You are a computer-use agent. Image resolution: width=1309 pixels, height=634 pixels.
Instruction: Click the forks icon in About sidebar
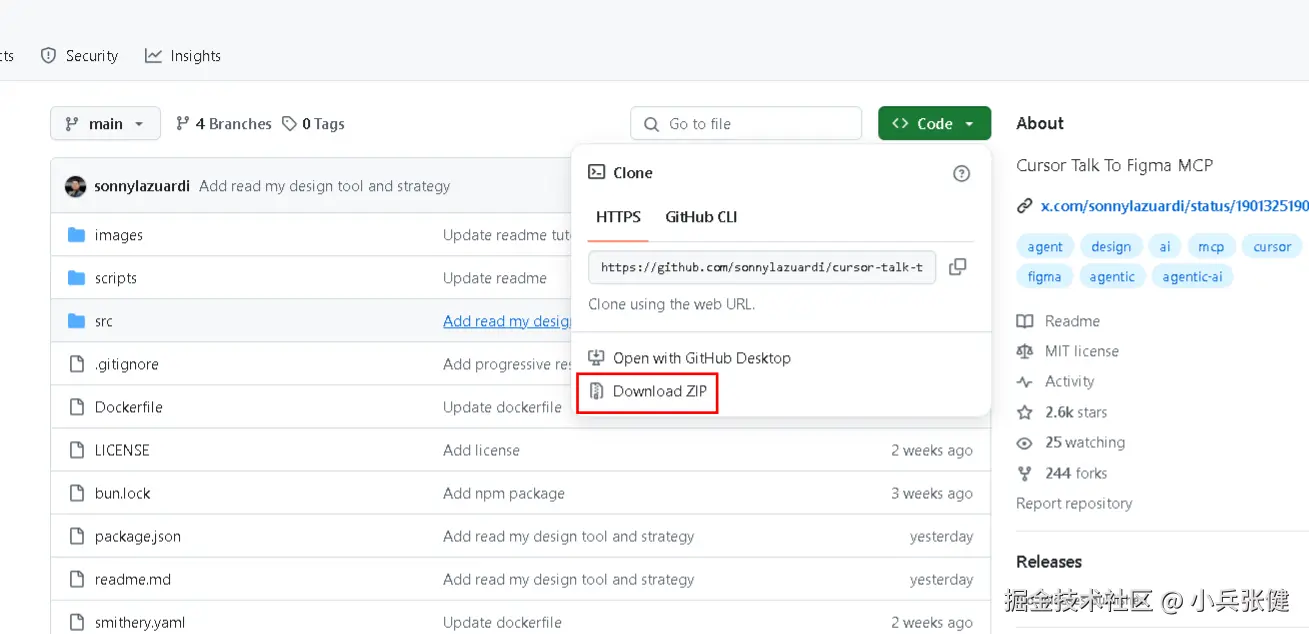point(1024,473)
